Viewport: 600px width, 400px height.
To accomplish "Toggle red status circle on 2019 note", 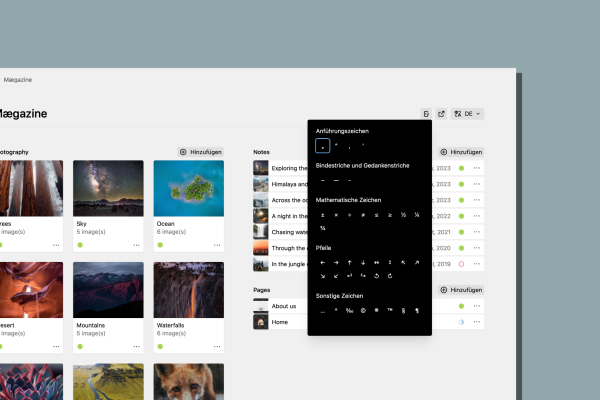I will 461,264.
